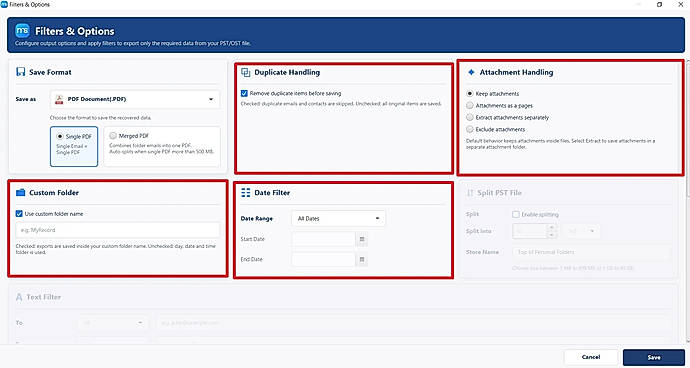The image size is (690, 368).
Task: Click the End Date input field
Action: 323,260
